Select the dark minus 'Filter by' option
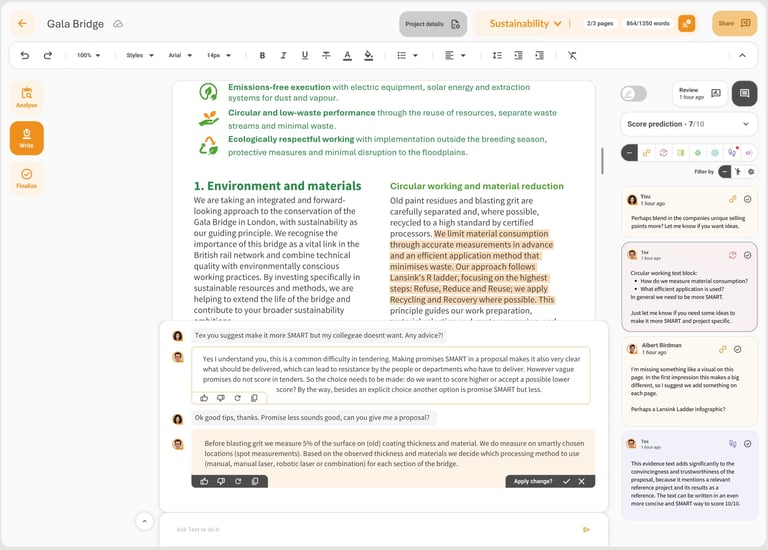 pyautogui.click(x=725, y=171)
